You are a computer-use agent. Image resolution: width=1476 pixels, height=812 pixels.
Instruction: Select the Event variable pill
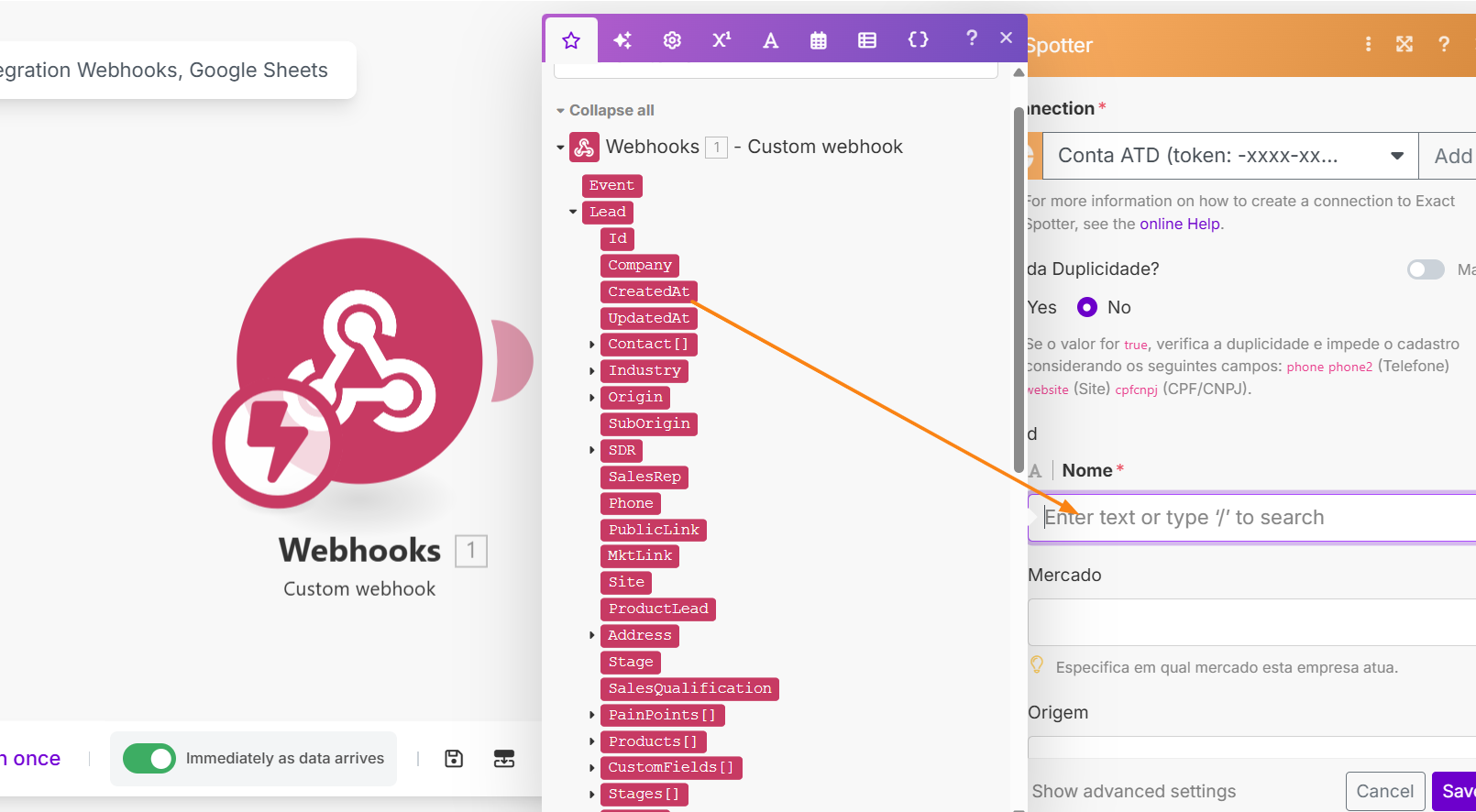click(x=611, y=186)
